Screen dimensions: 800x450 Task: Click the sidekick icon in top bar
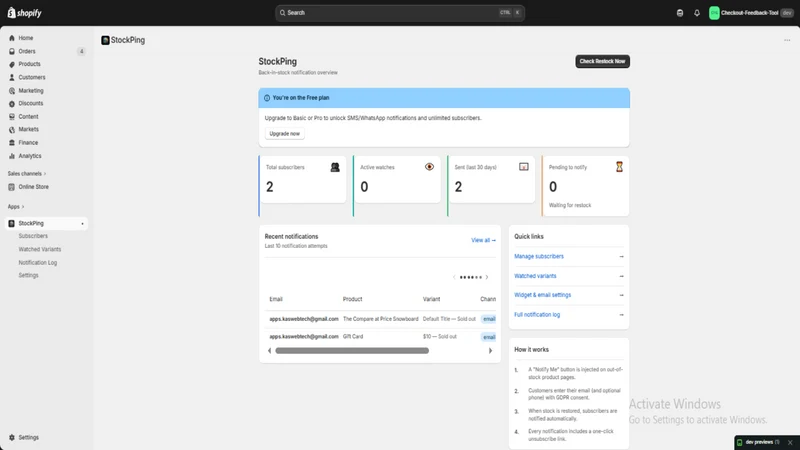click(680, 13)
